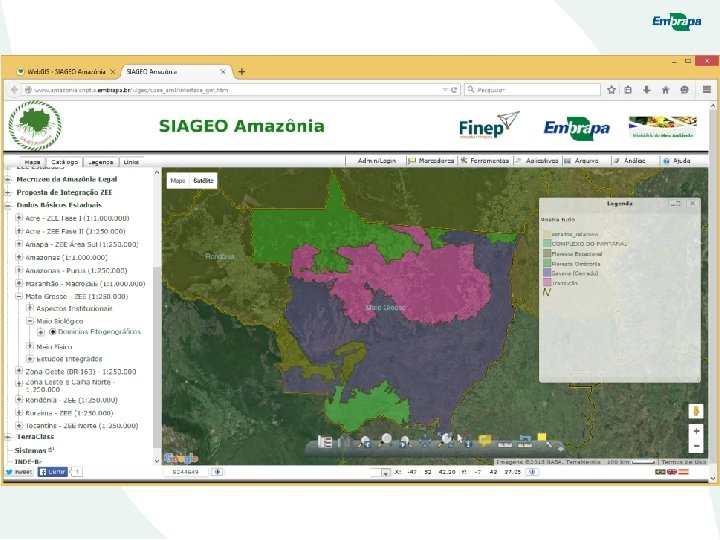
Task: Click the COMPLEXO DO PANTANAL legend color swatch
Action: point(546,243)
